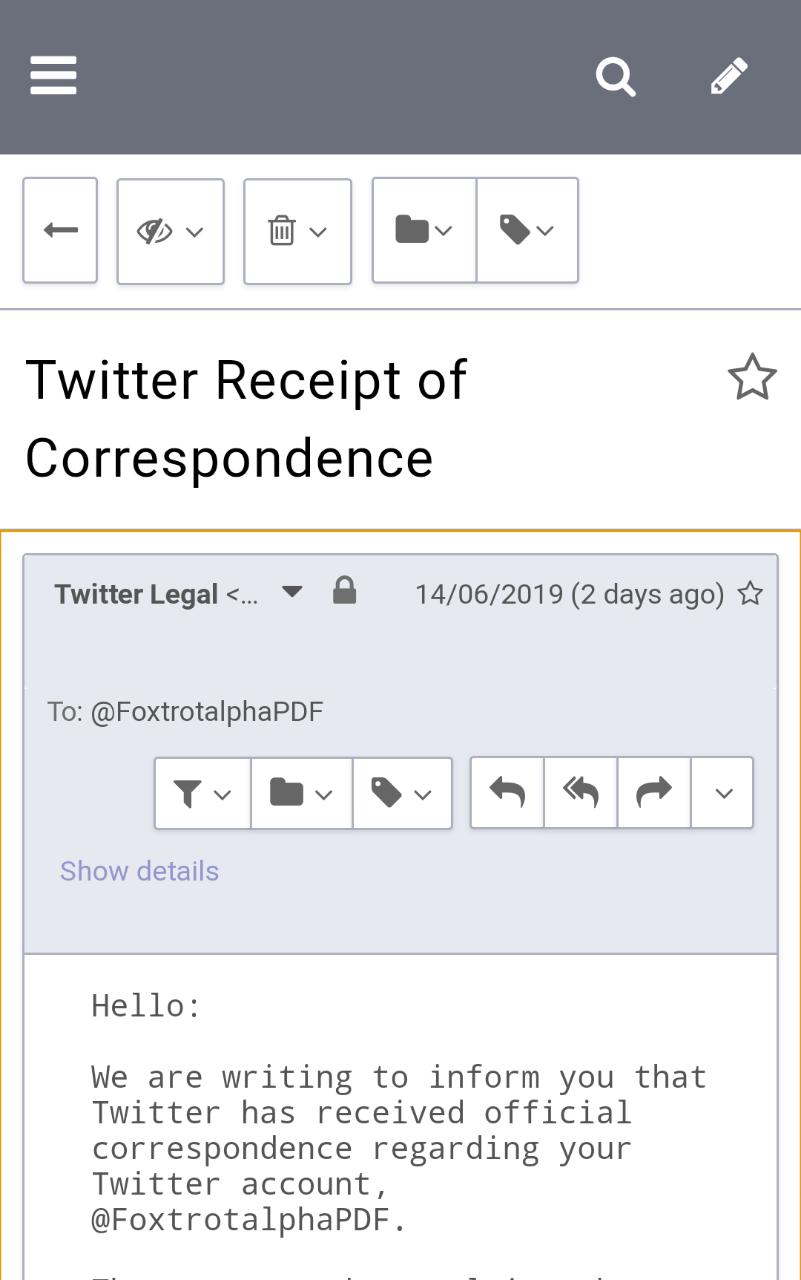Forward the message with the arrow icon

pos(654,793)
